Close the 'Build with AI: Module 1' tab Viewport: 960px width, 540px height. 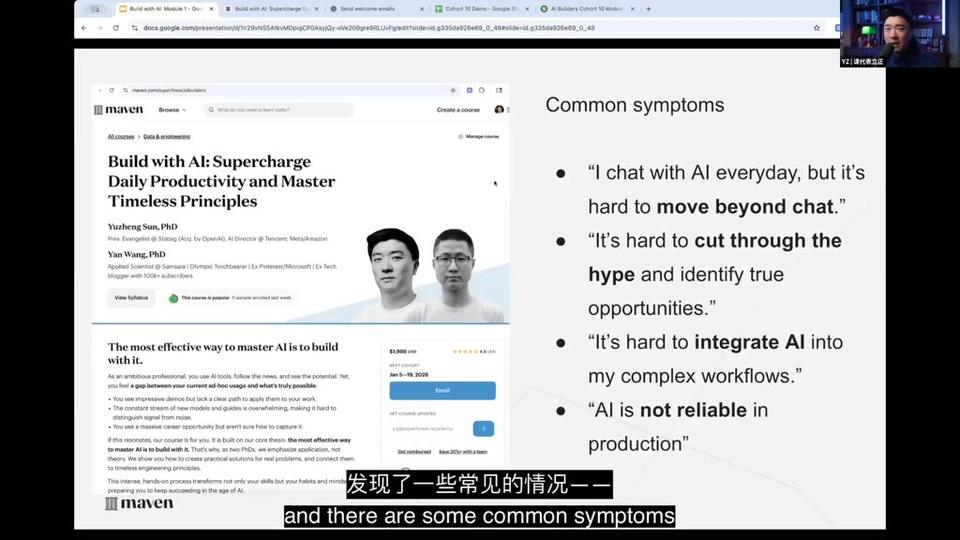coord(211,9)
